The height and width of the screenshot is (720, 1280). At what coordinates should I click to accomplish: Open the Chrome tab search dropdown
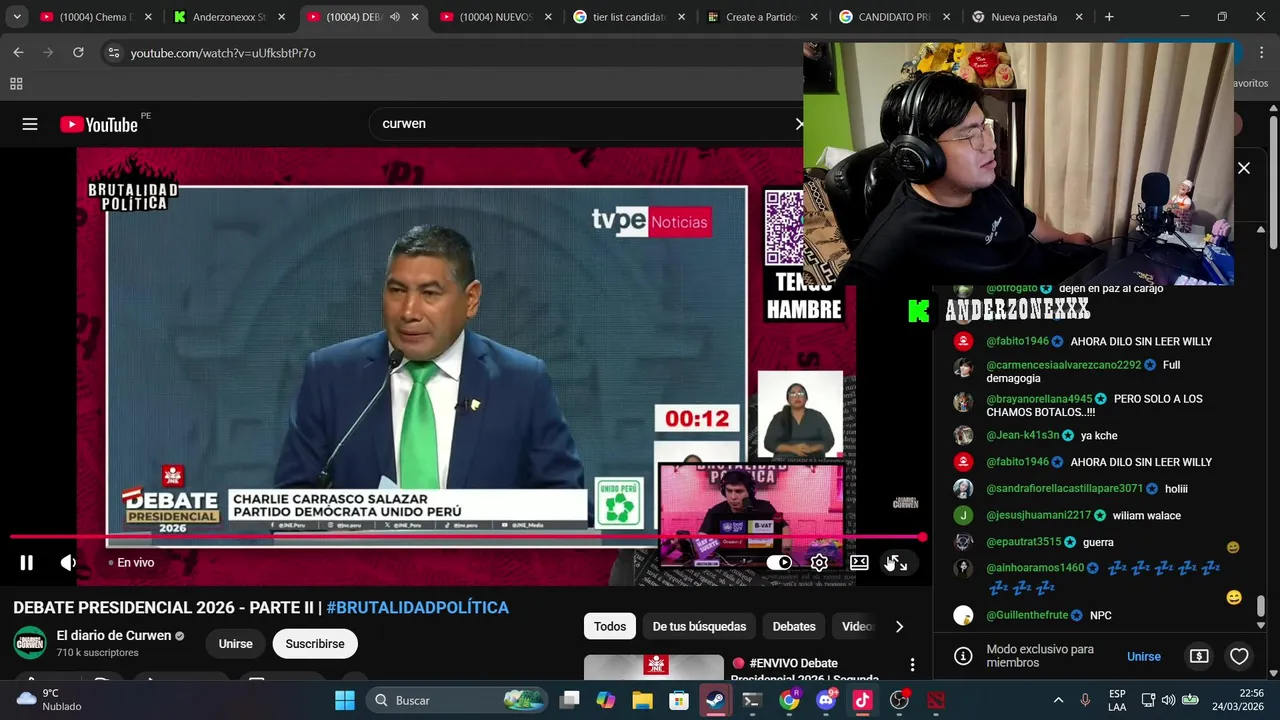click(17, 17)
